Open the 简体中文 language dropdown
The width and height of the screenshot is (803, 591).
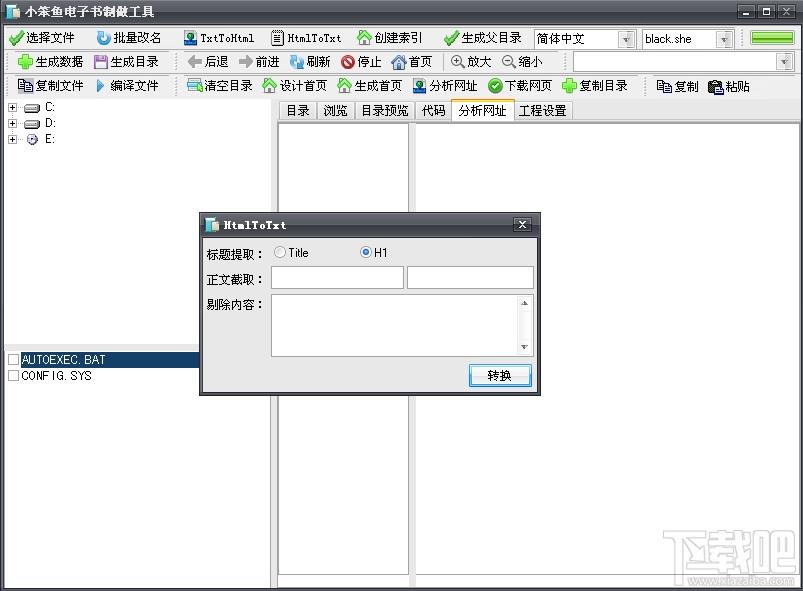(x=627, y=39)
